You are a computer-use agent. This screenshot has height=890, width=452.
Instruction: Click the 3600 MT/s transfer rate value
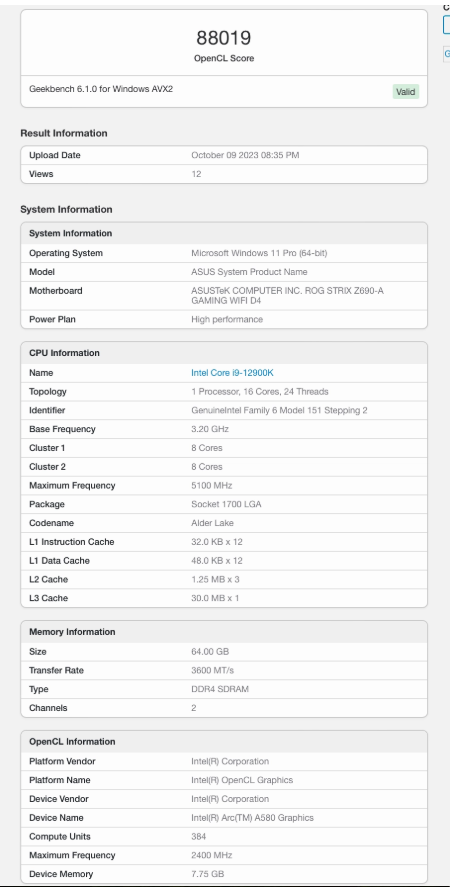(212, 670)
